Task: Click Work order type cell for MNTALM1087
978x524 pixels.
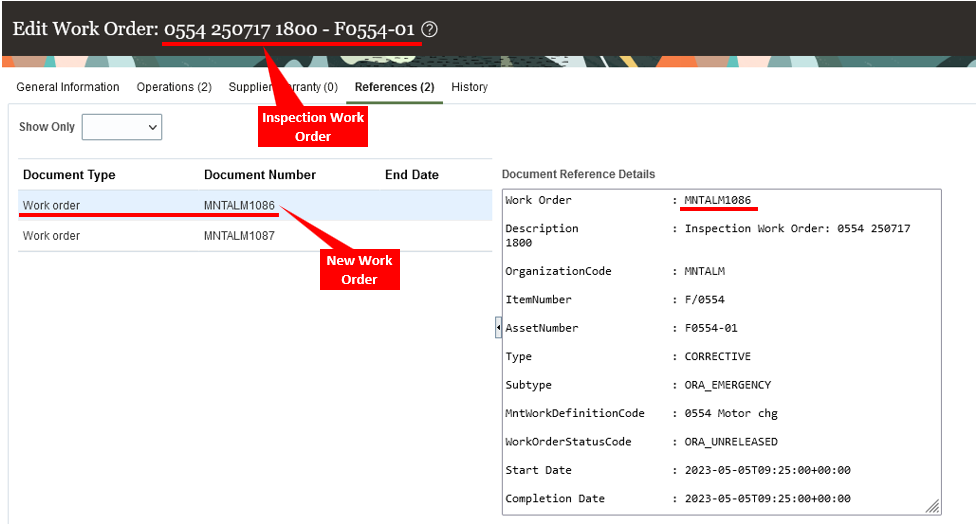Action: coord(51,236)
